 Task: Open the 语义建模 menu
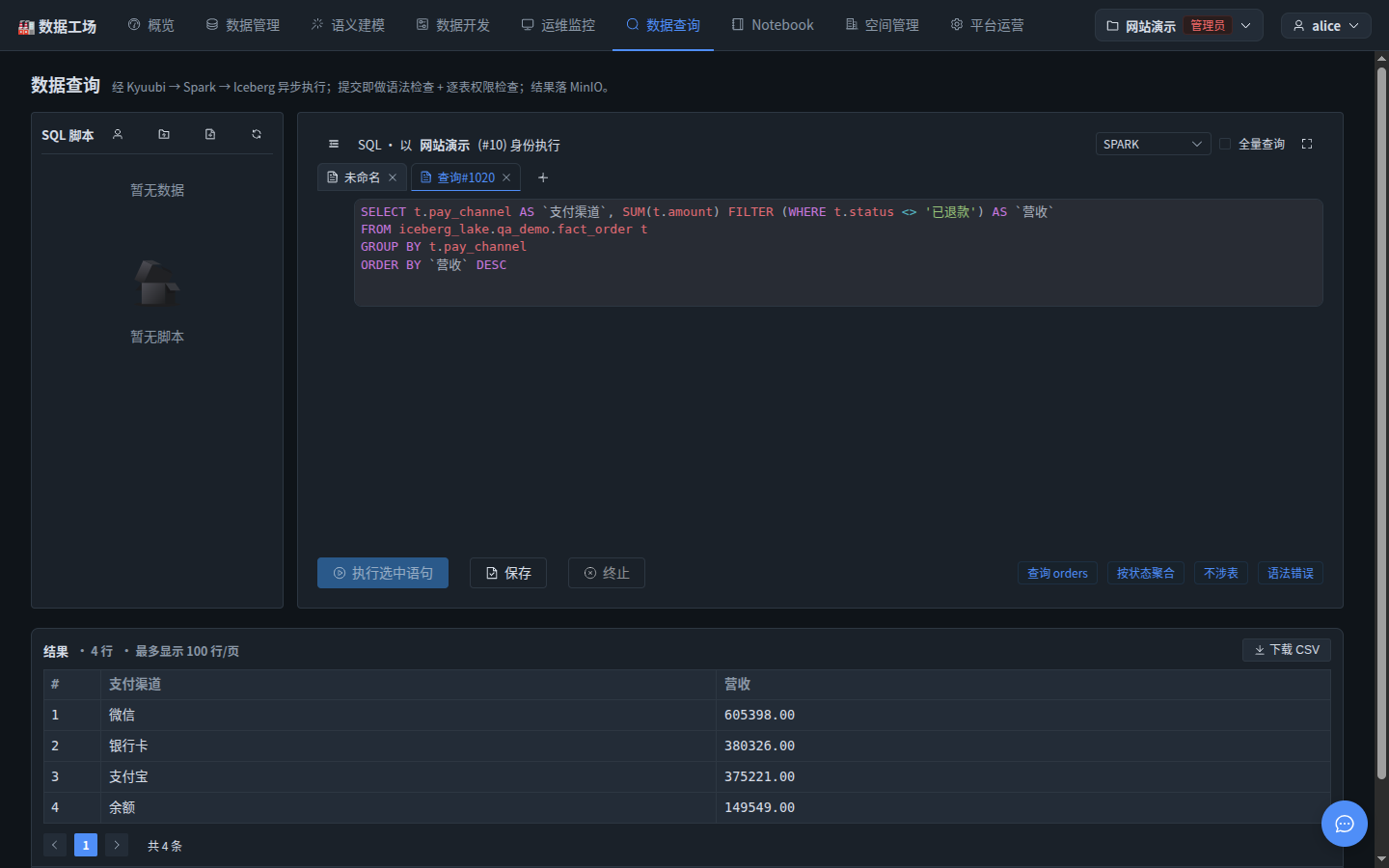tap(348, 25)
